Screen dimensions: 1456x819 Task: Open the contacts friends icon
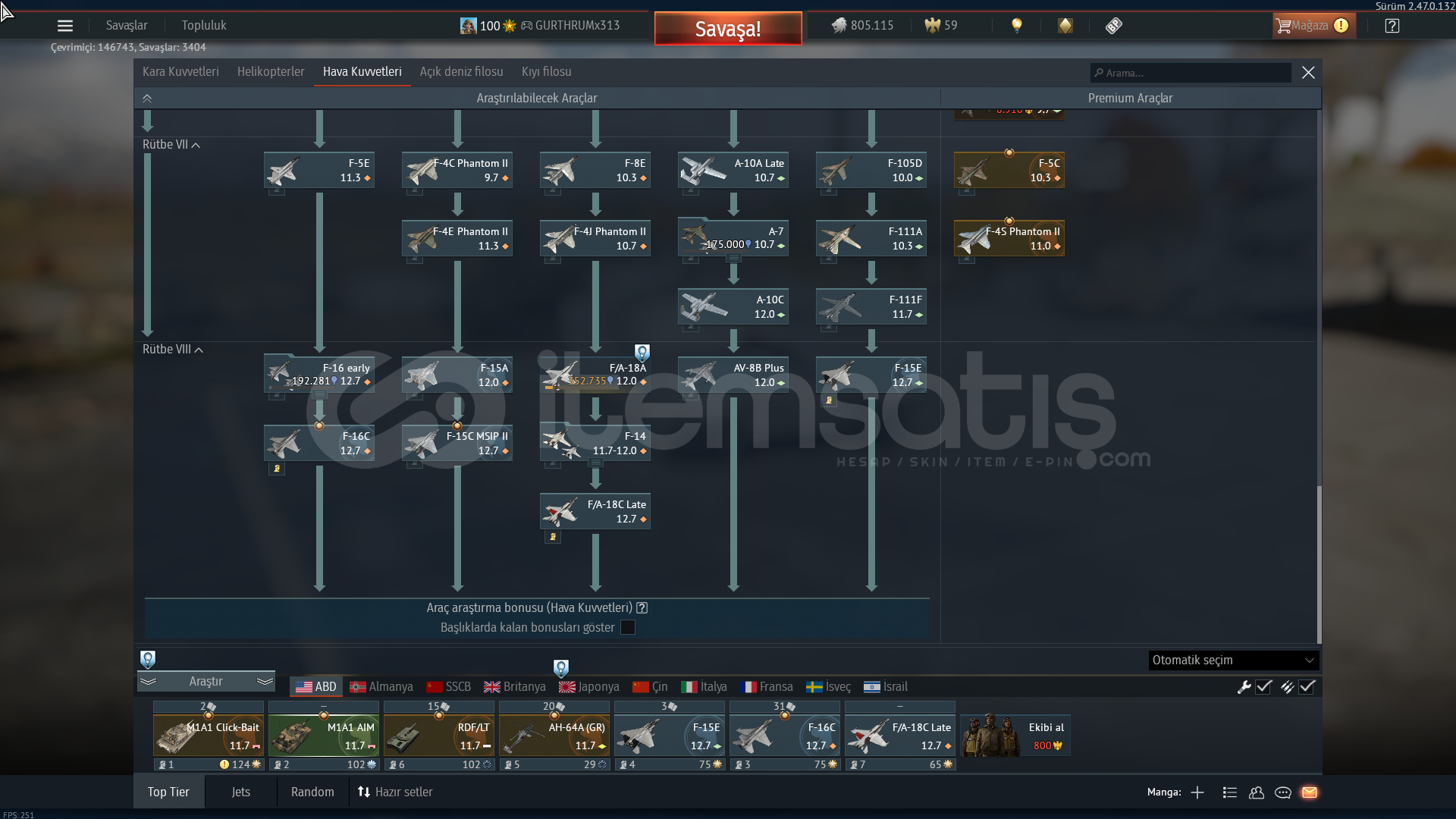tap(1257, 792)
